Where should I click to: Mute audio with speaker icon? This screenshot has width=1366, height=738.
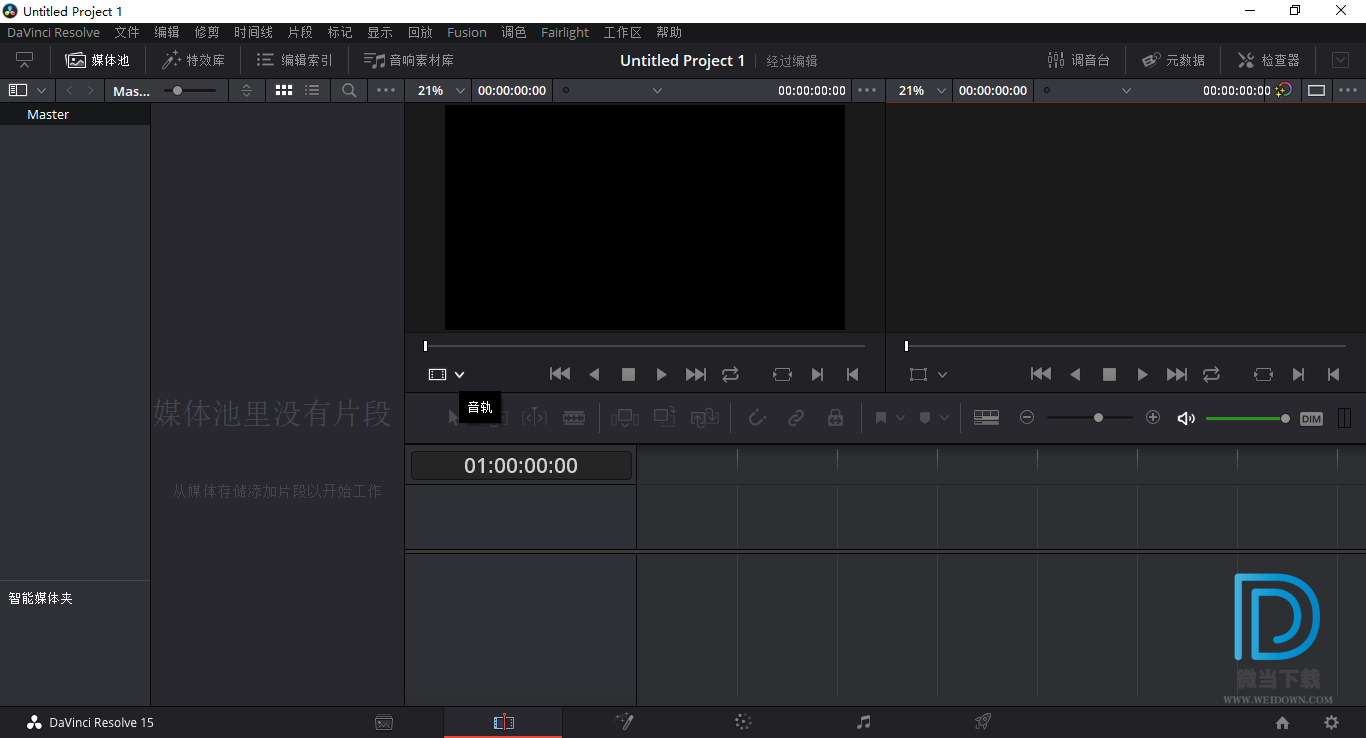click(x=1186, y=418)
